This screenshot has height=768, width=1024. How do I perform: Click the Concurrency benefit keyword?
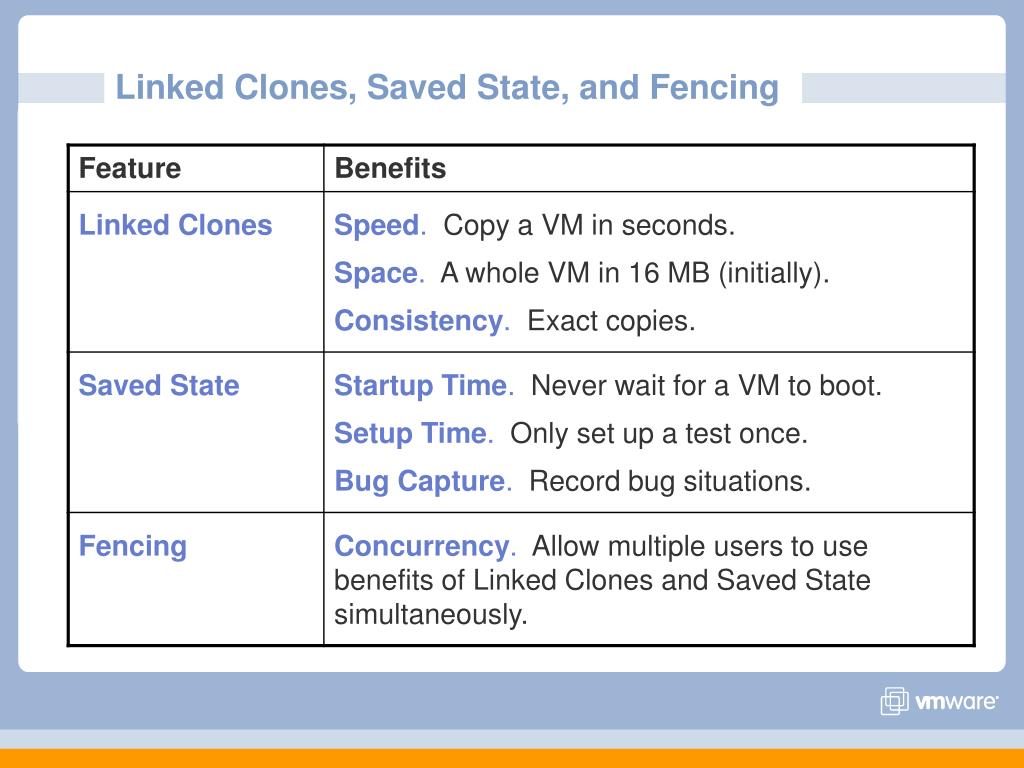(422, 547)
